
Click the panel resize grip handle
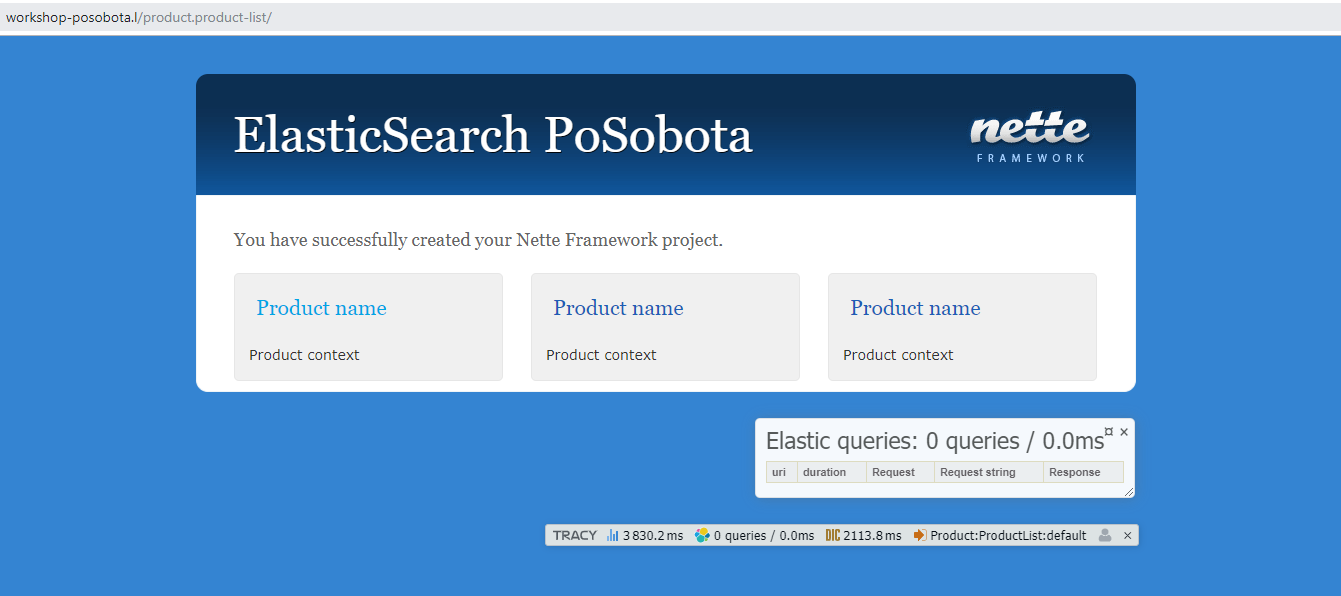[1129, 491]
